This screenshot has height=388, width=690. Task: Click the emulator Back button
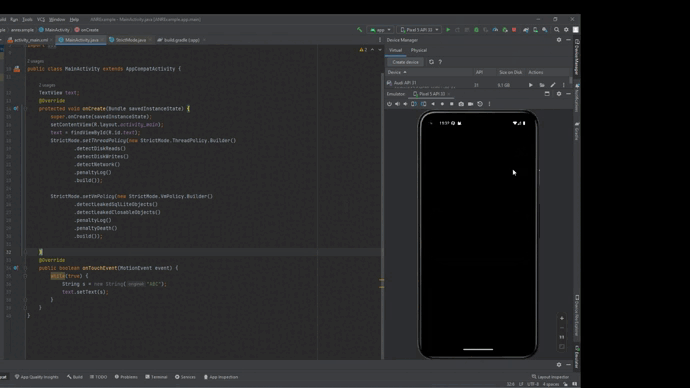point(433,104)
